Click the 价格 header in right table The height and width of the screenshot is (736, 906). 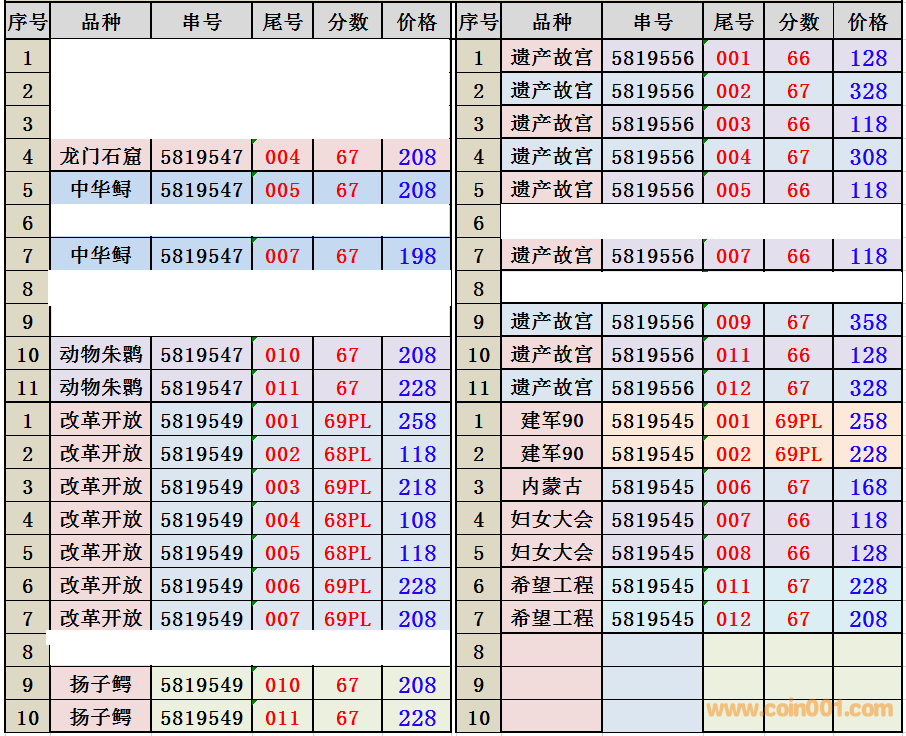(x=868, y=22)
